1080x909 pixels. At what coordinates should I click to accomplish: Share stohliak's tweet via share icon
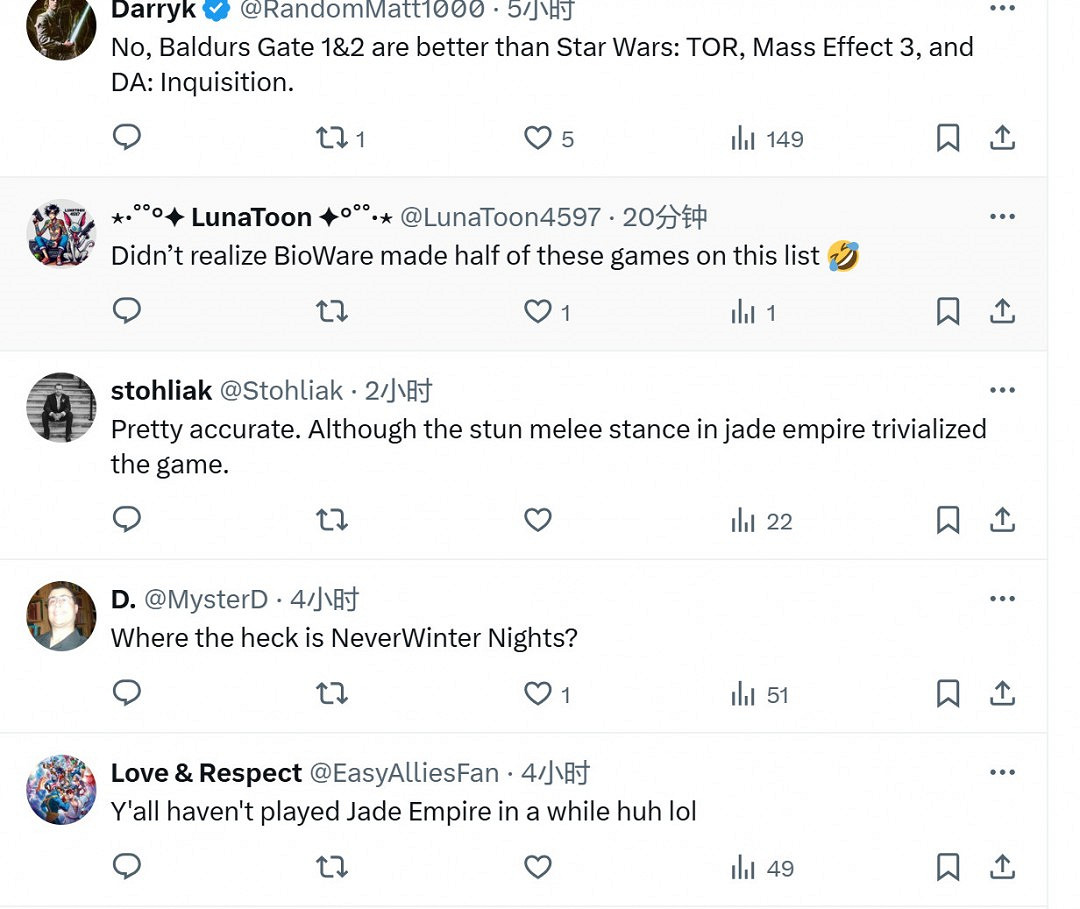click(1002, 520)
